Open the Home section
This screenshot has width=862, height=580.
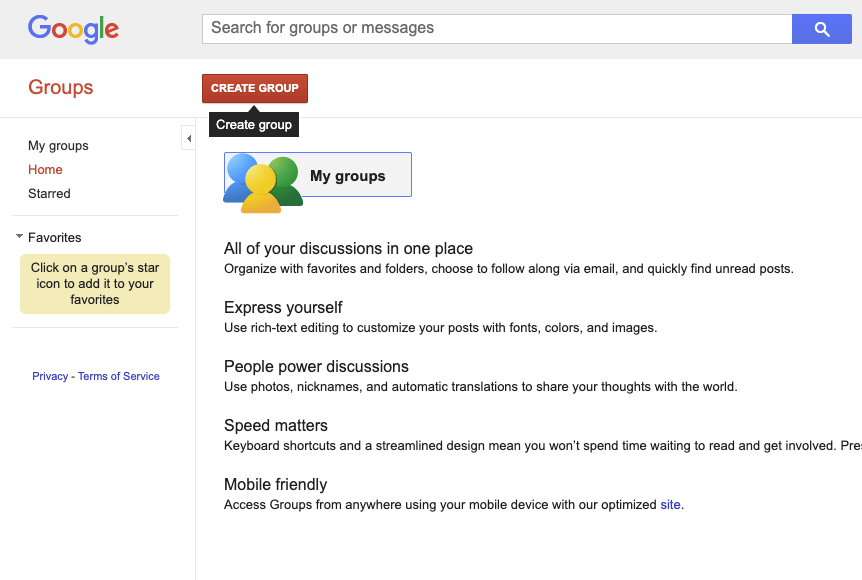click(x=45, y=169)
